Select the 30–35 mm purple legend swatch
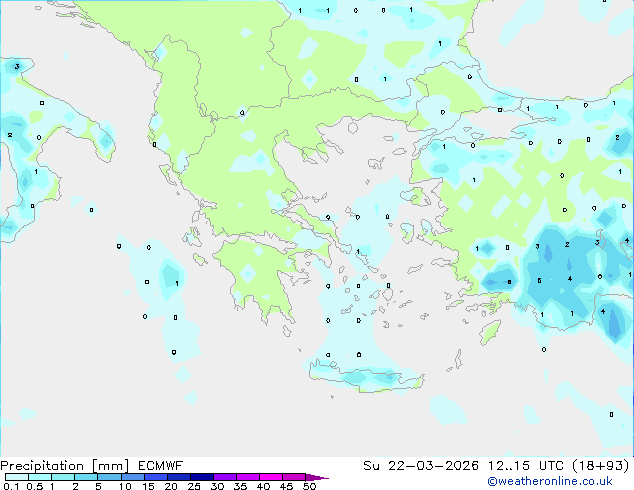The width and height of the screenshot is (634, 490). 224,477
